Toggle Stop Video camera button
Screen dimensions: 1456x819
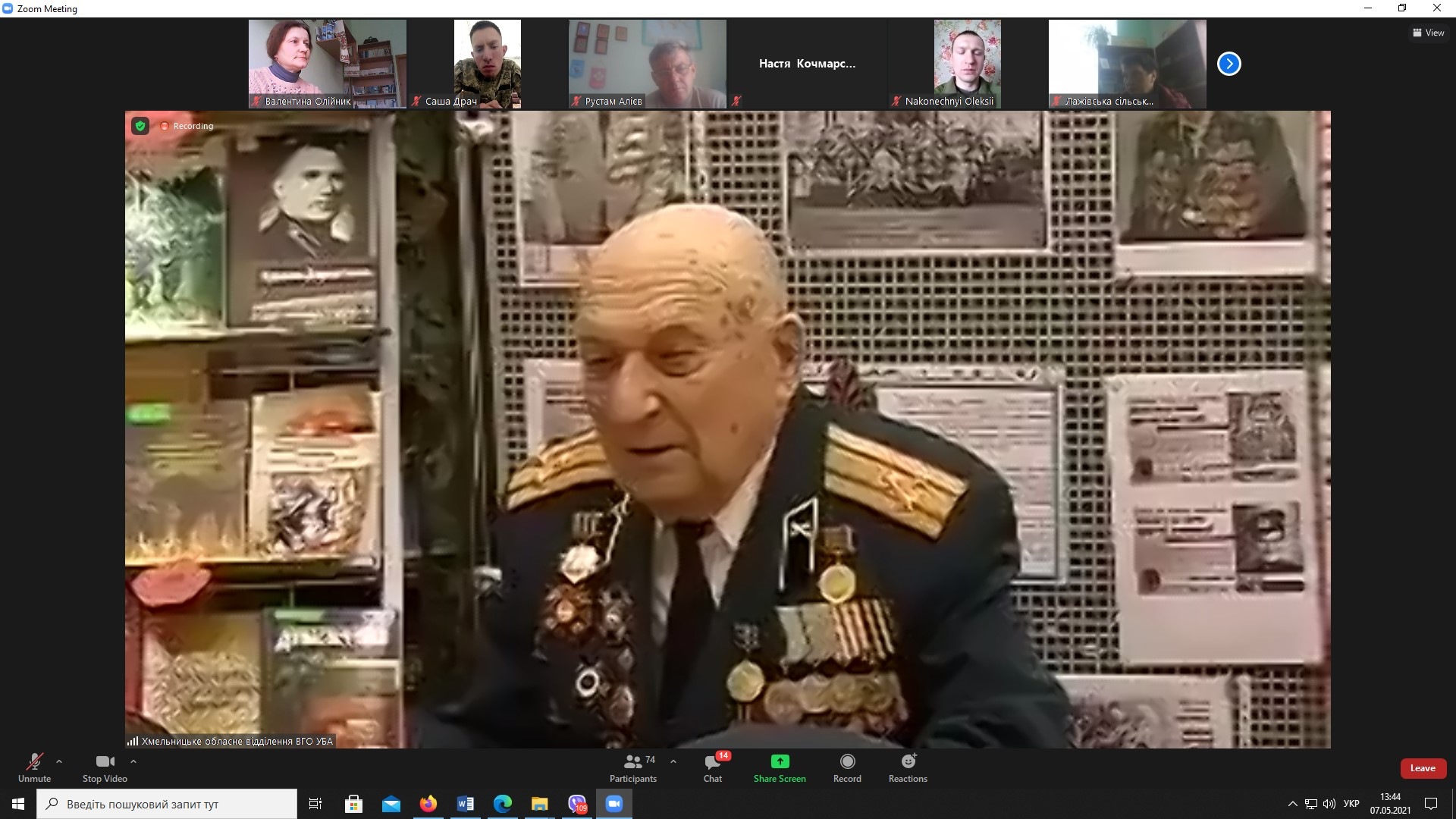click(x=105, y=761)
